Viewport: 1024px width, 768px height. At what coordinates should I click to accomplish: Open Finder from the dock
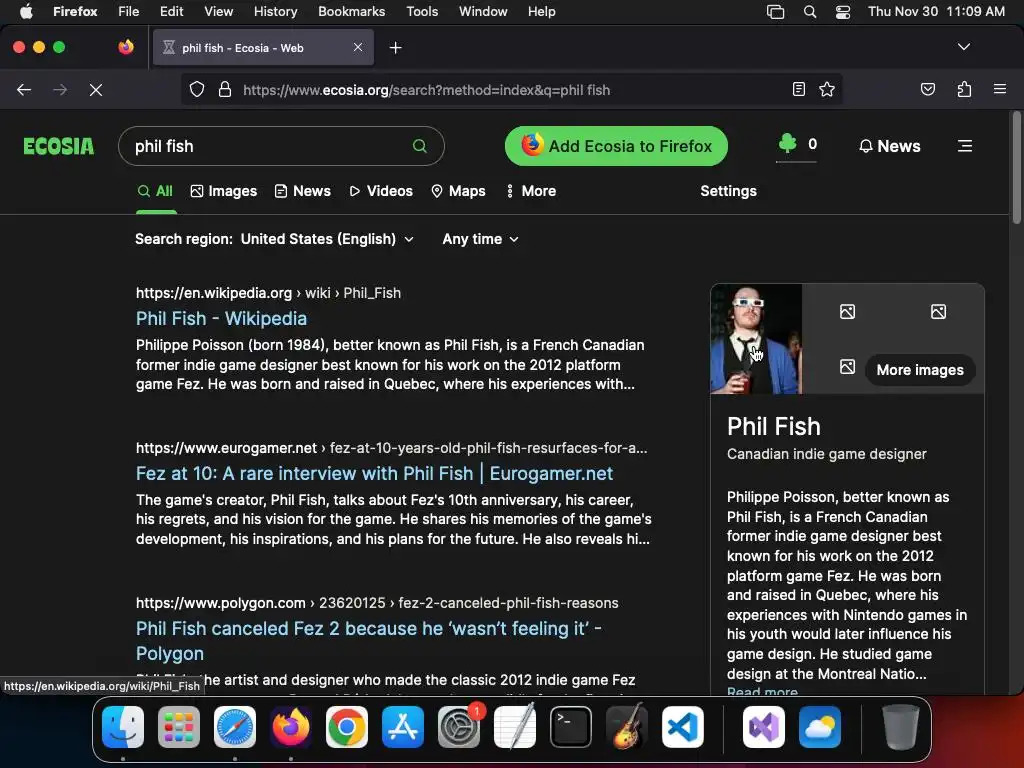click(x=123, y=727)
